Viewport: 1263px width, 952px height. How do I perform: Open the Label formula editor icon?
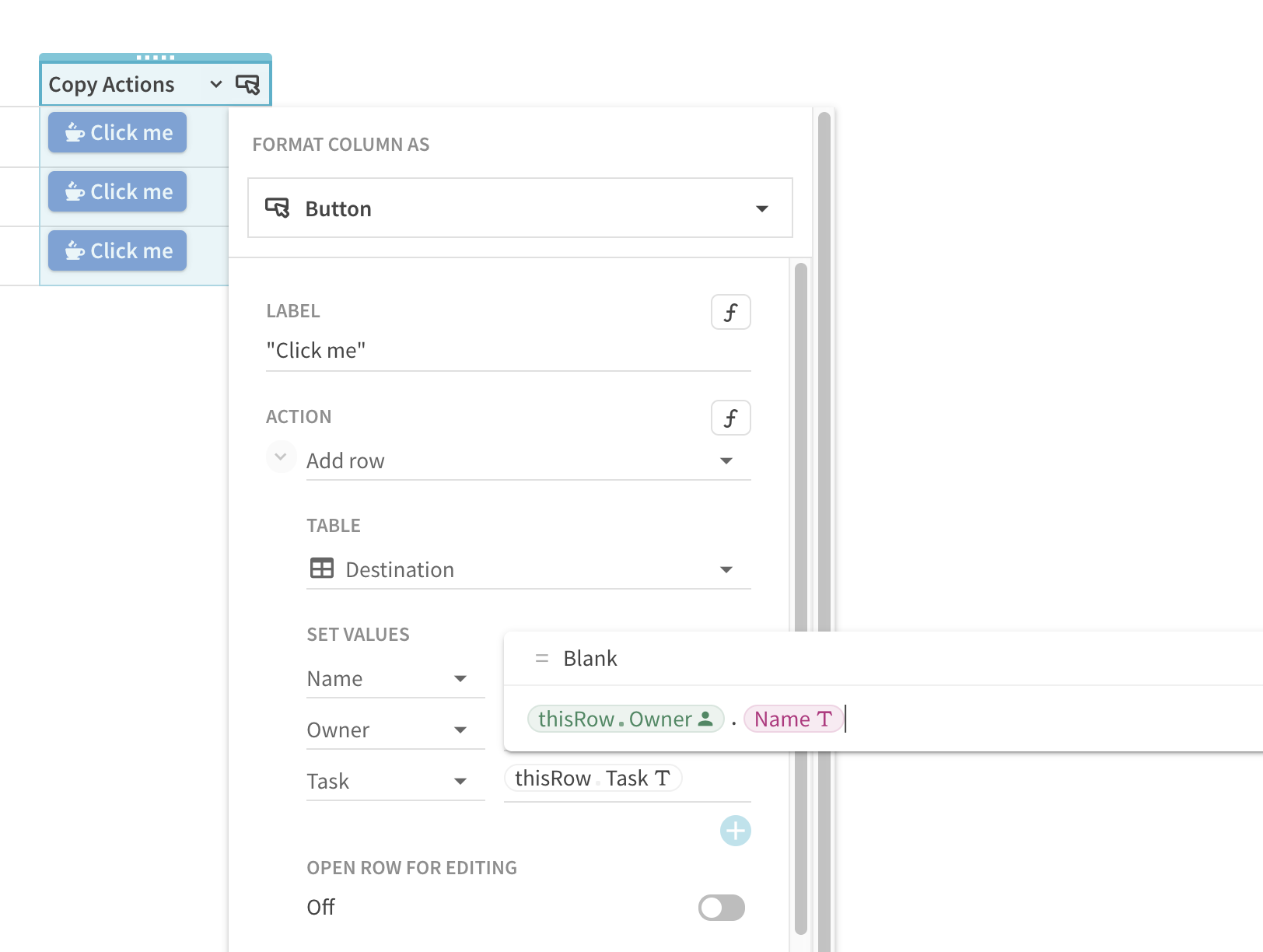[x=731, y=312]
